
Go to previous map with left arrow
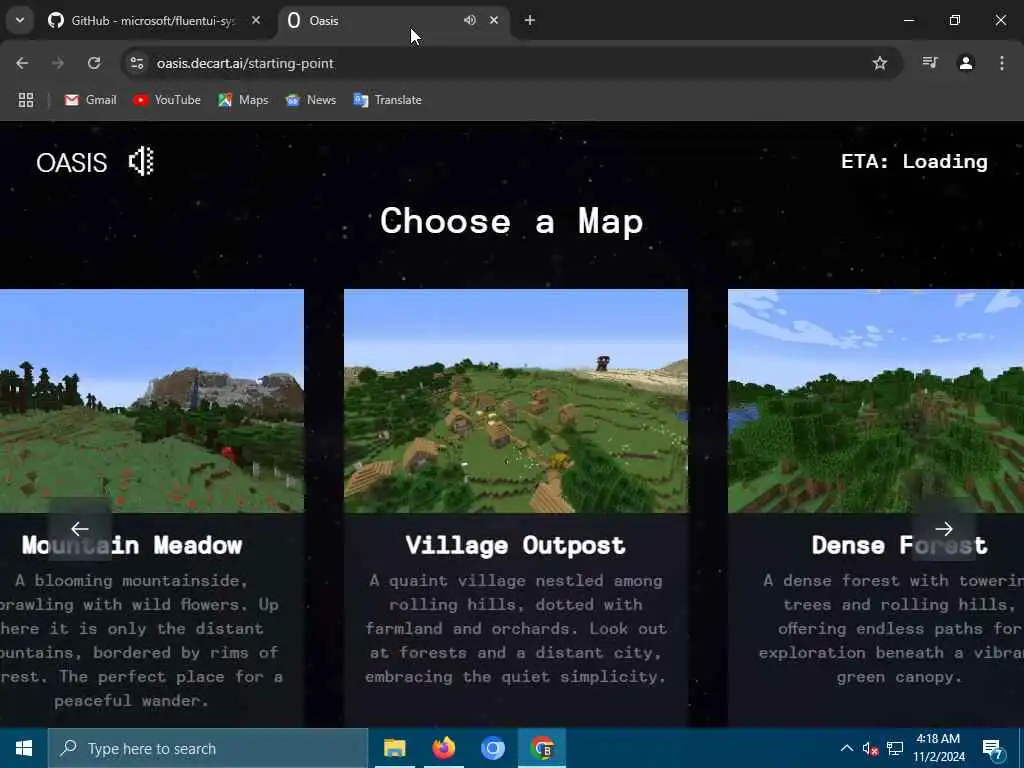[80, 528]
